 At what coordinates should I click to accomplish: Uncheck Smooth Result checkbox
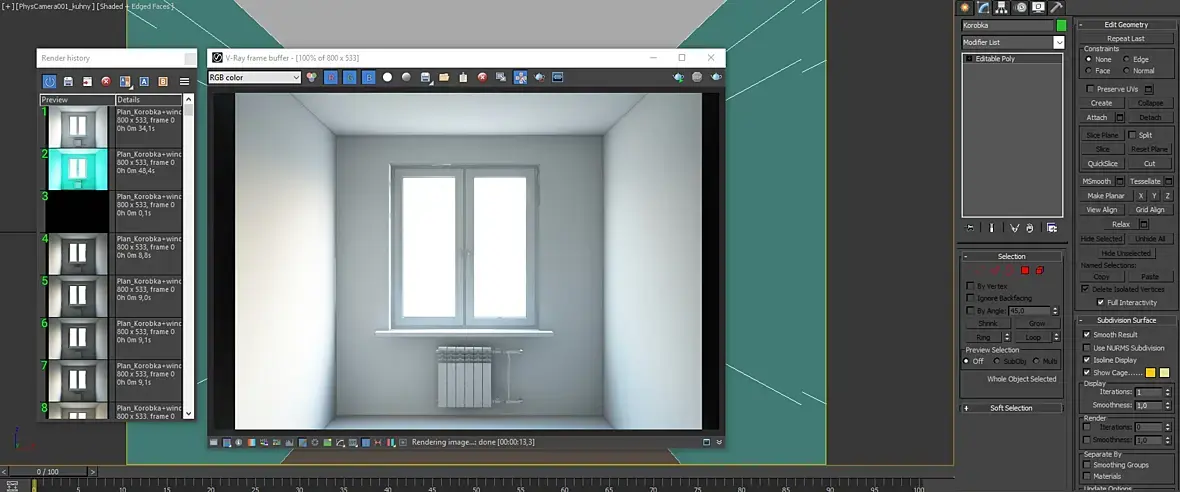click(1087, 335)
